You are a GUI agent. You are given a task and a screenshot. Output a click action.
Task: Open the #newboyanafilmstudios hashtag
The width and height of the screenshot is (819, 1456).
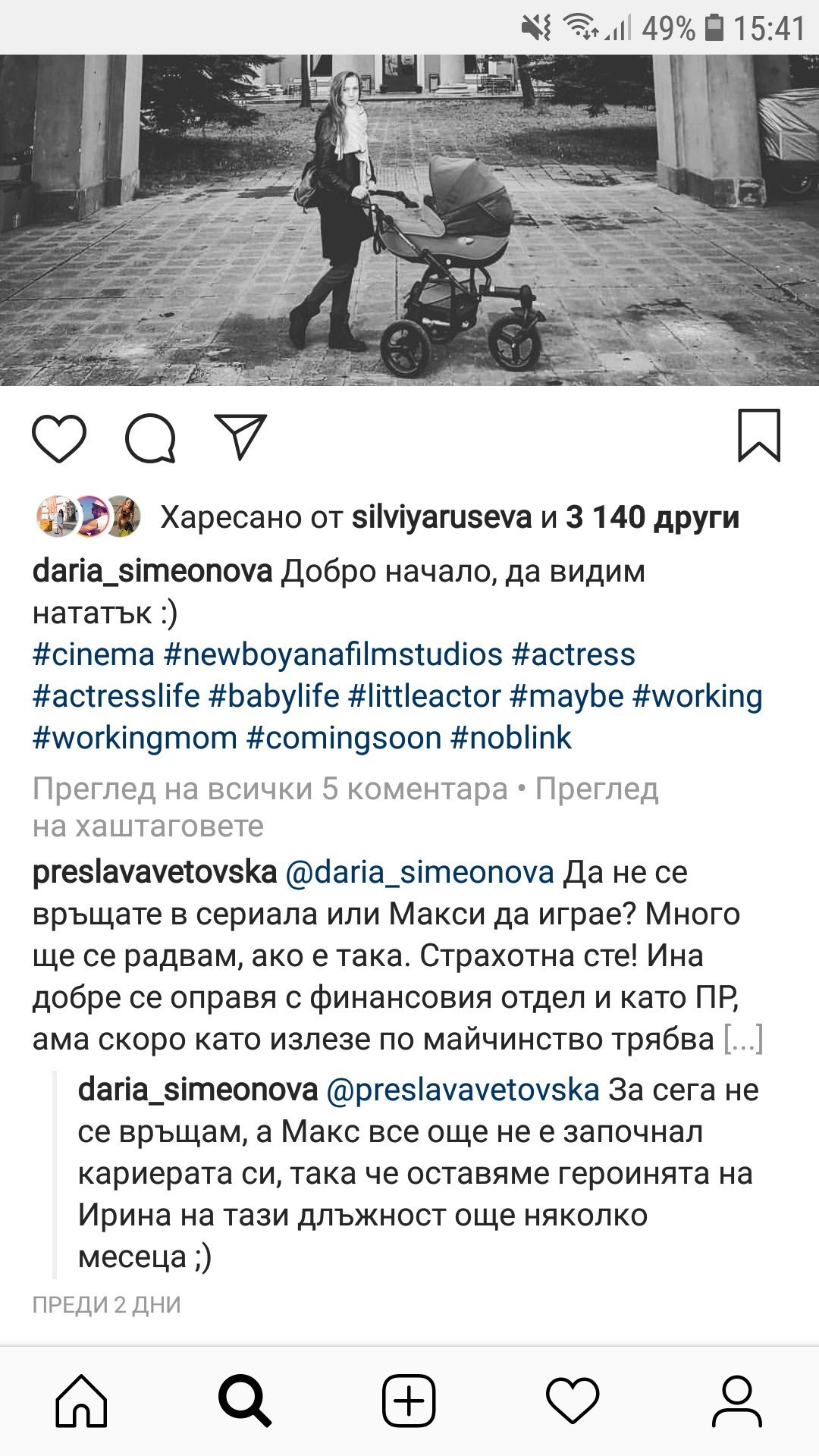pos(333,654)
